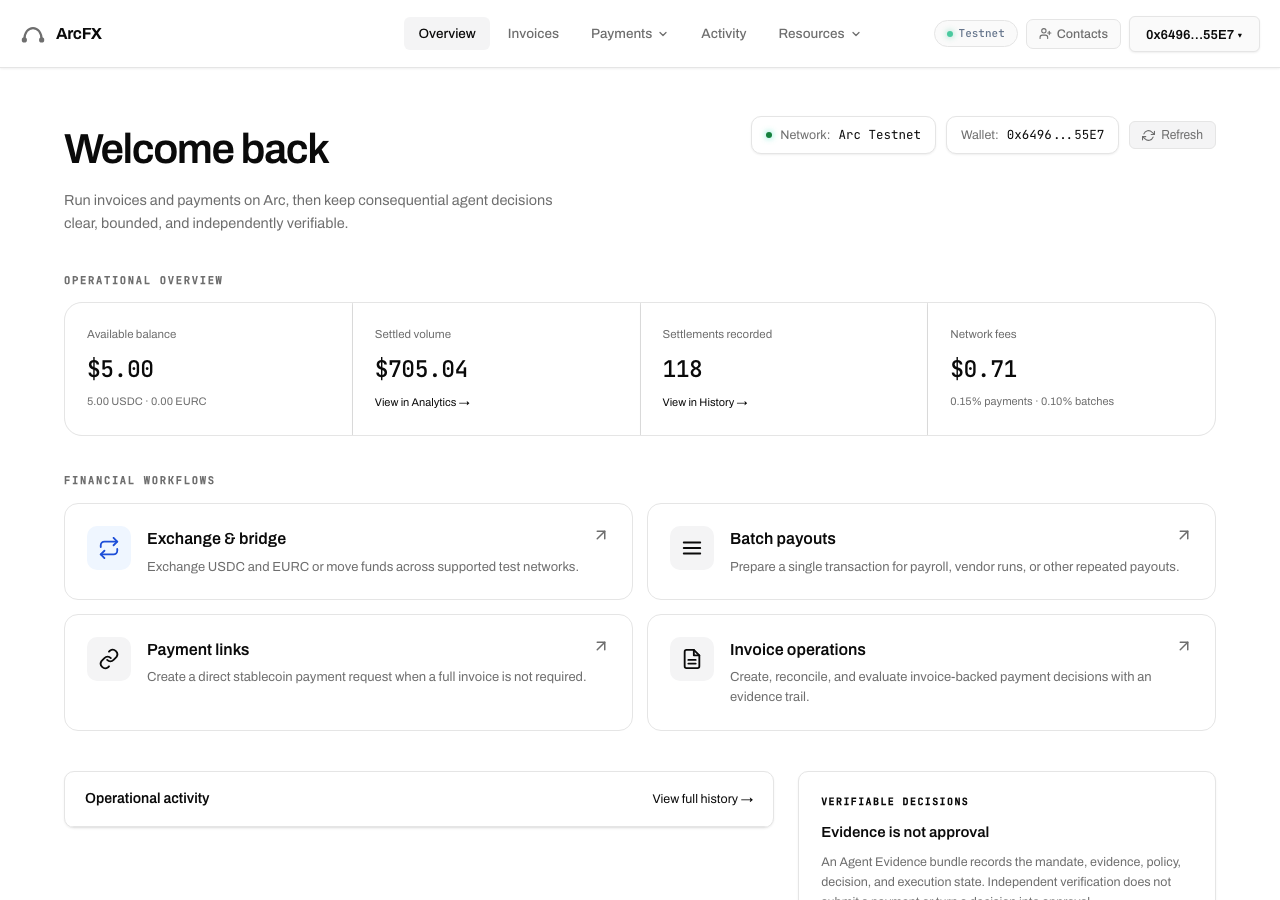Click the Payment links card title
The height and width of the screenshot is (900, 1280).
tap(198, 649)
